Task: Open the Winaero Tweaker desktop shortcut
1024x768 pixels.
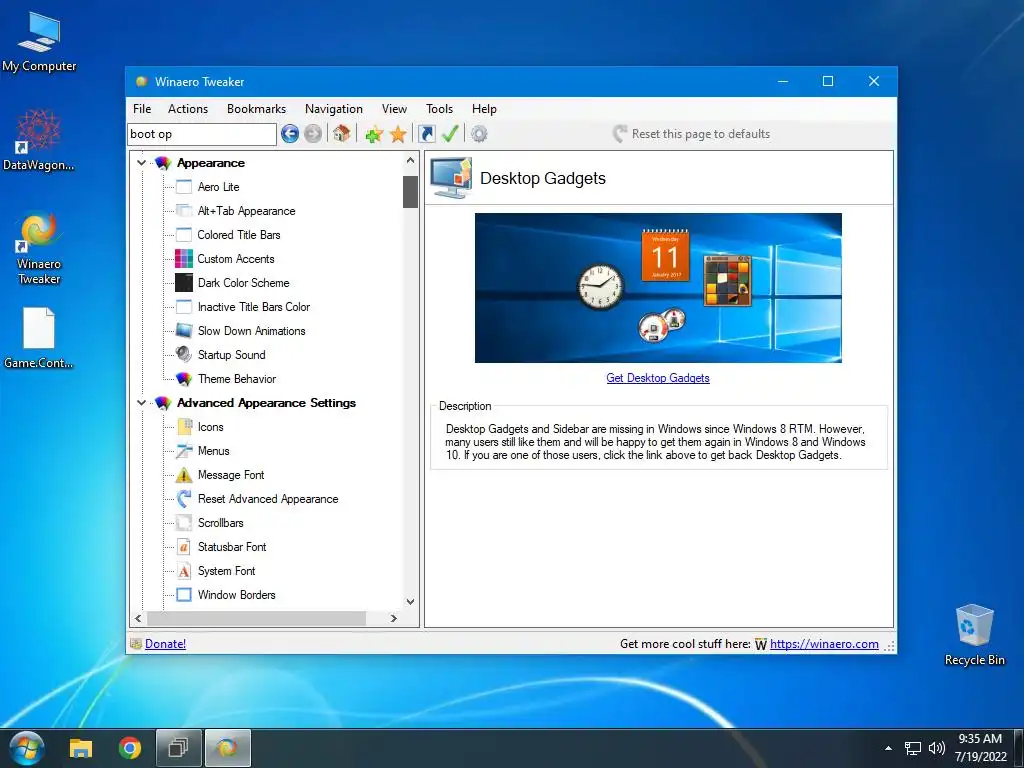Action: [x=39, y=248]
